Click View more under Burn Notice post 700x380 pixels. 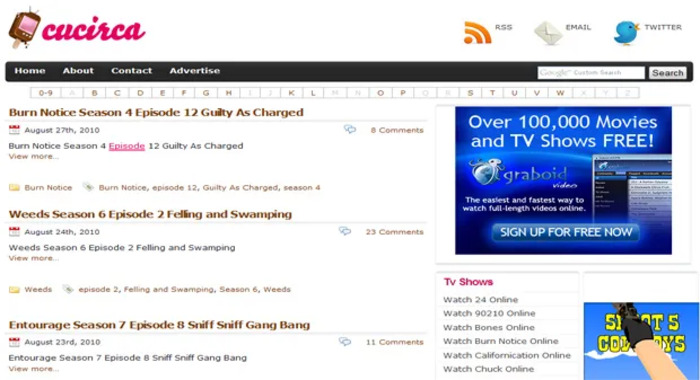point(33,156)
